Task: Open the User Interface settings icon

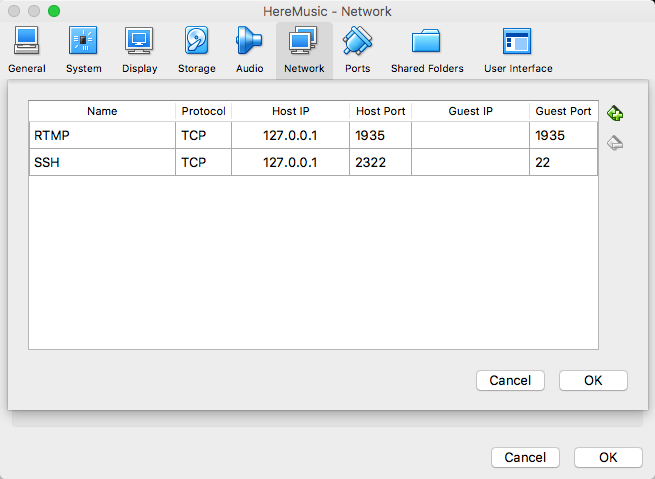Action: point(518,50)
